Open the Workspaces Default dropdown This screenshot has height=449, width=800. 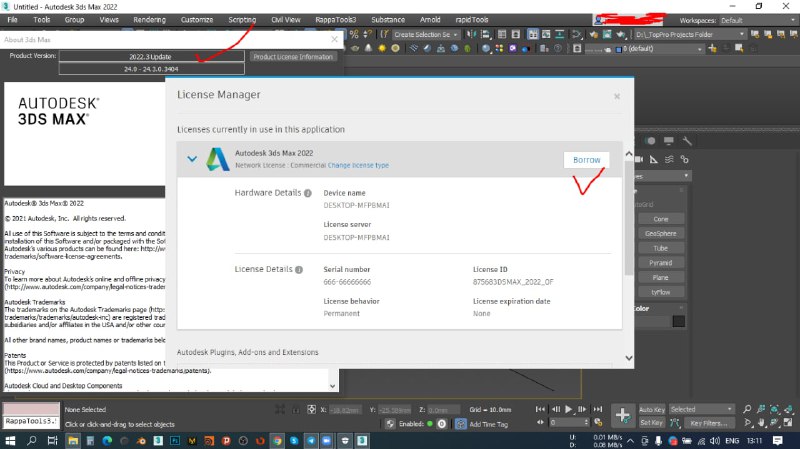coord(757,20)
